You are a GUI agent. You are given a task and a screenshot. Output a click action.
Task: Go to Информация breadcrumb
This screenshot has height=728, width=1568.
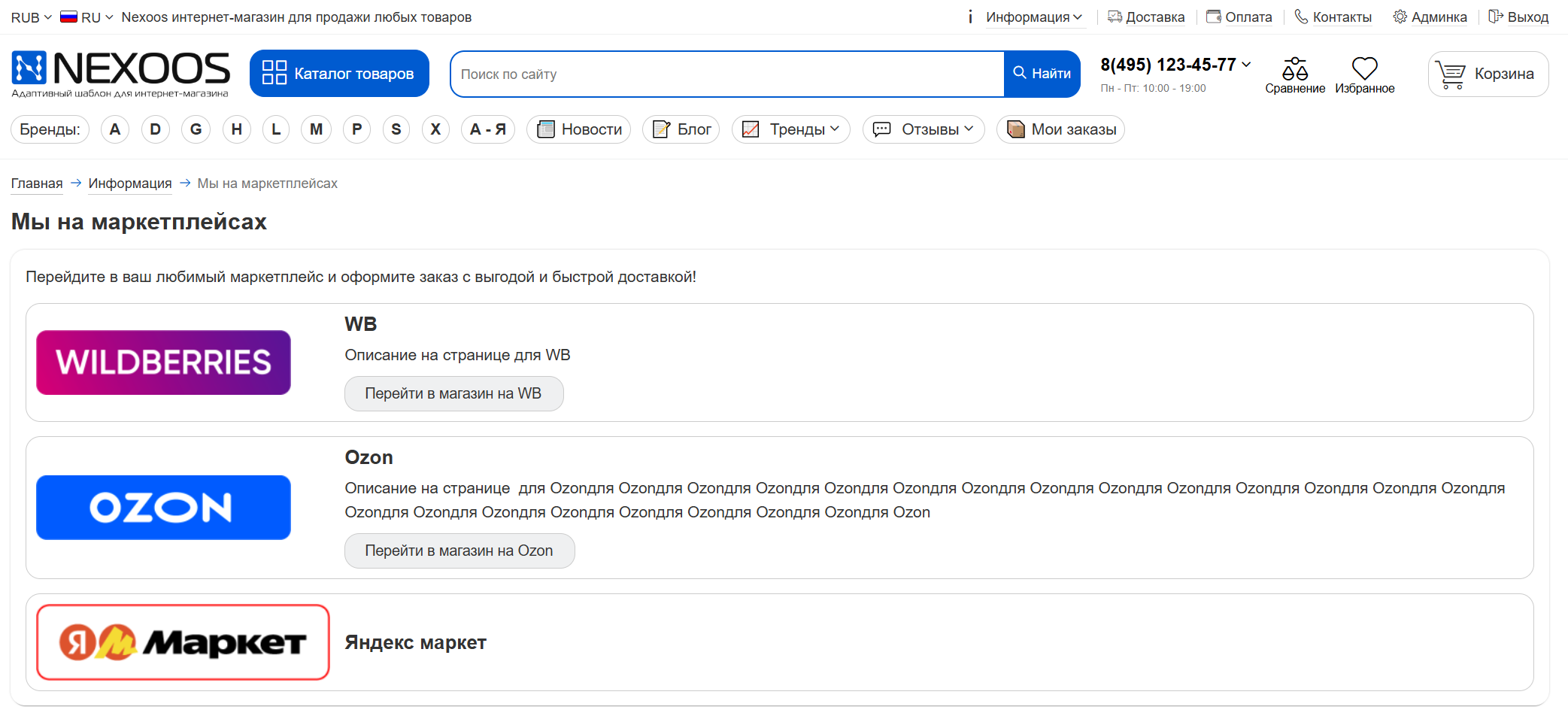point(130,184)
